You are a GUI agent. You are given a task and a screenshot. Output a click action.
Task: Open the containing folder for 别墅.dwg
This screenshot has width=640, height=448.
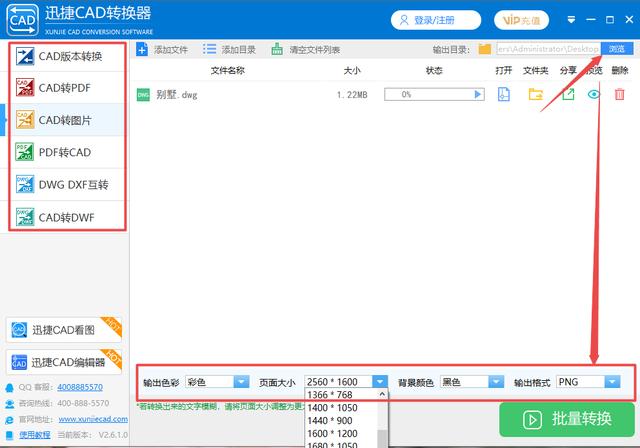[x=536, y=94]
